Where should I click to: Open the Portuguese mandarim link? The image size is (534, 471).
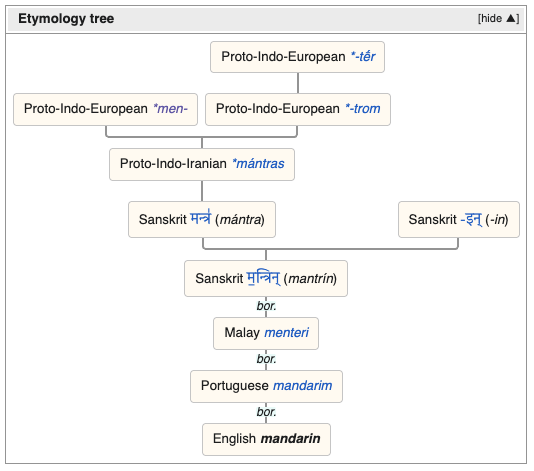302,386
